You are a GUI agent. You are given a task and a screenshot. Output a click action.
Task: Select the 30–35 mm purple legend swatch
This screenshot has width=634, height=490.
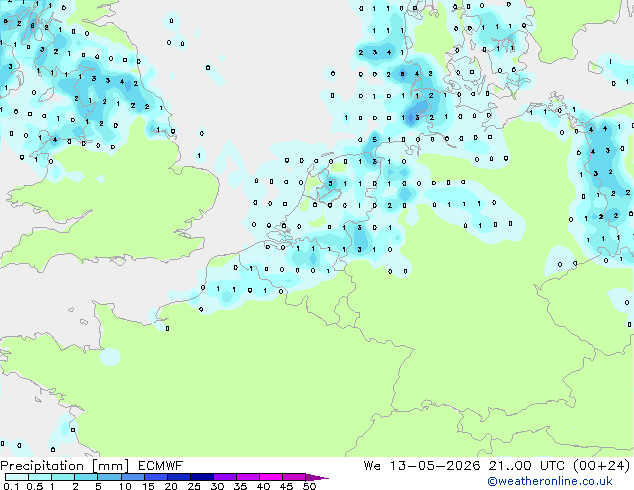point(225,477)
